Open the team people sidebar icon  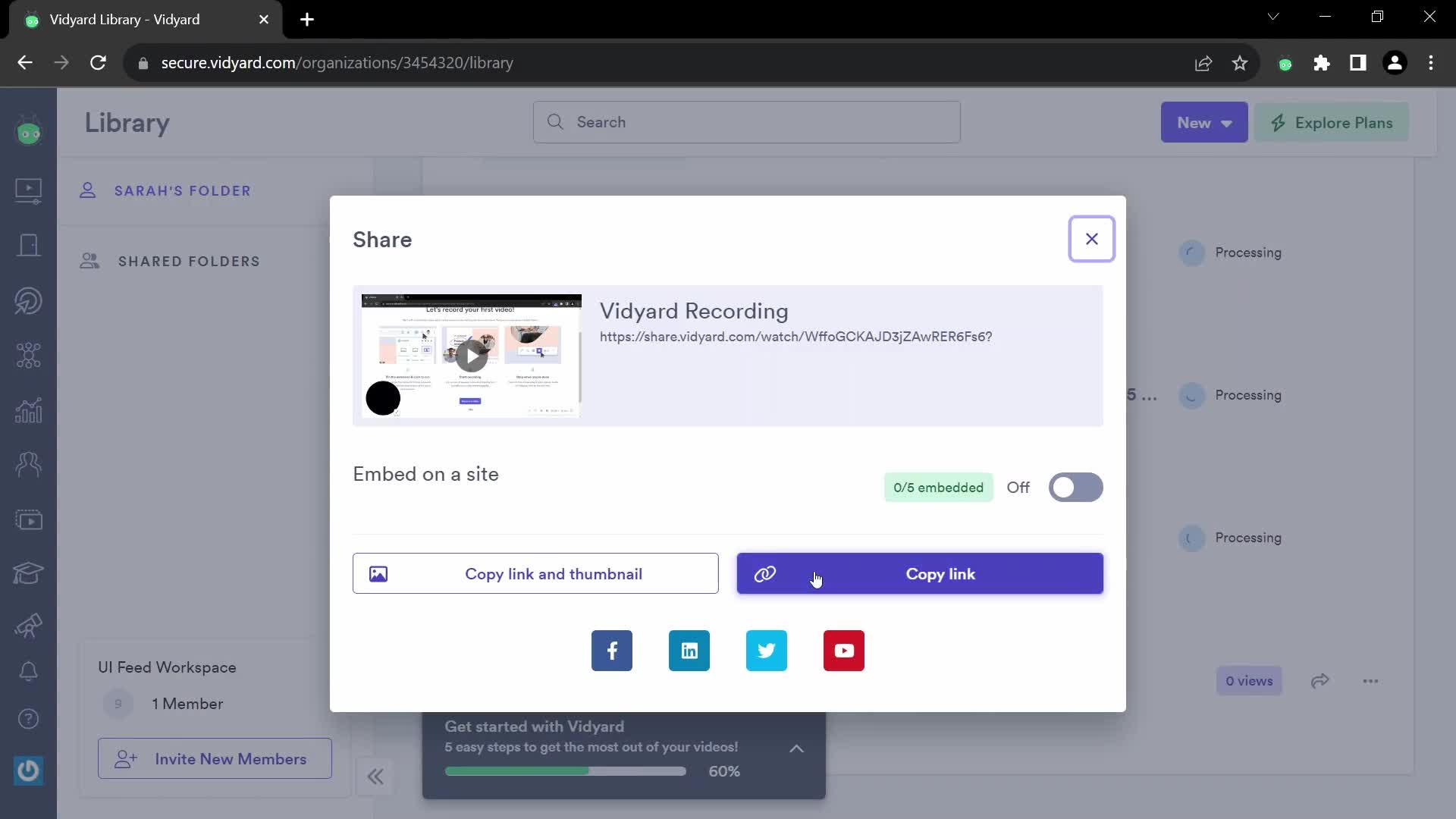click(x=29, y=464)
